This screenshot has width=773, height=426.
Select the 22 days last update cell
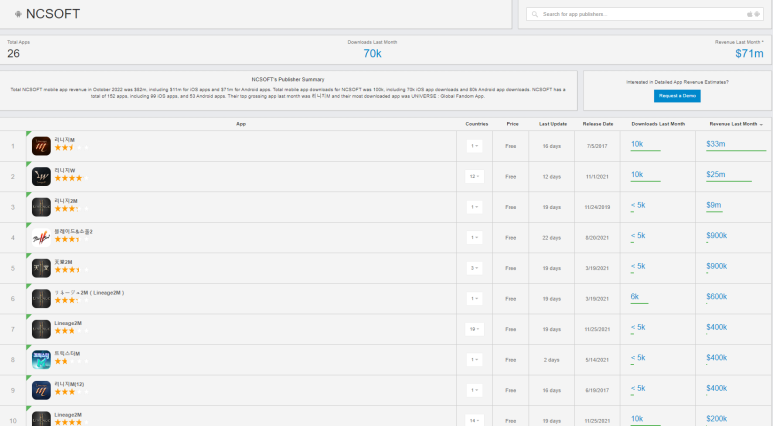pyautogui.click(x=551, y=238)
